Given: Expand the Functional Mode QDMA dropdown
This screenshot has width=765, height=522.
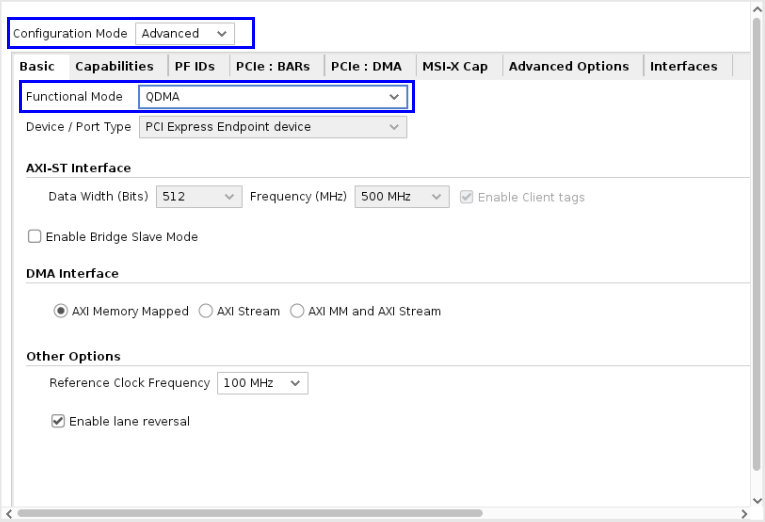Looking at the screenshot, I should point(272,97).
